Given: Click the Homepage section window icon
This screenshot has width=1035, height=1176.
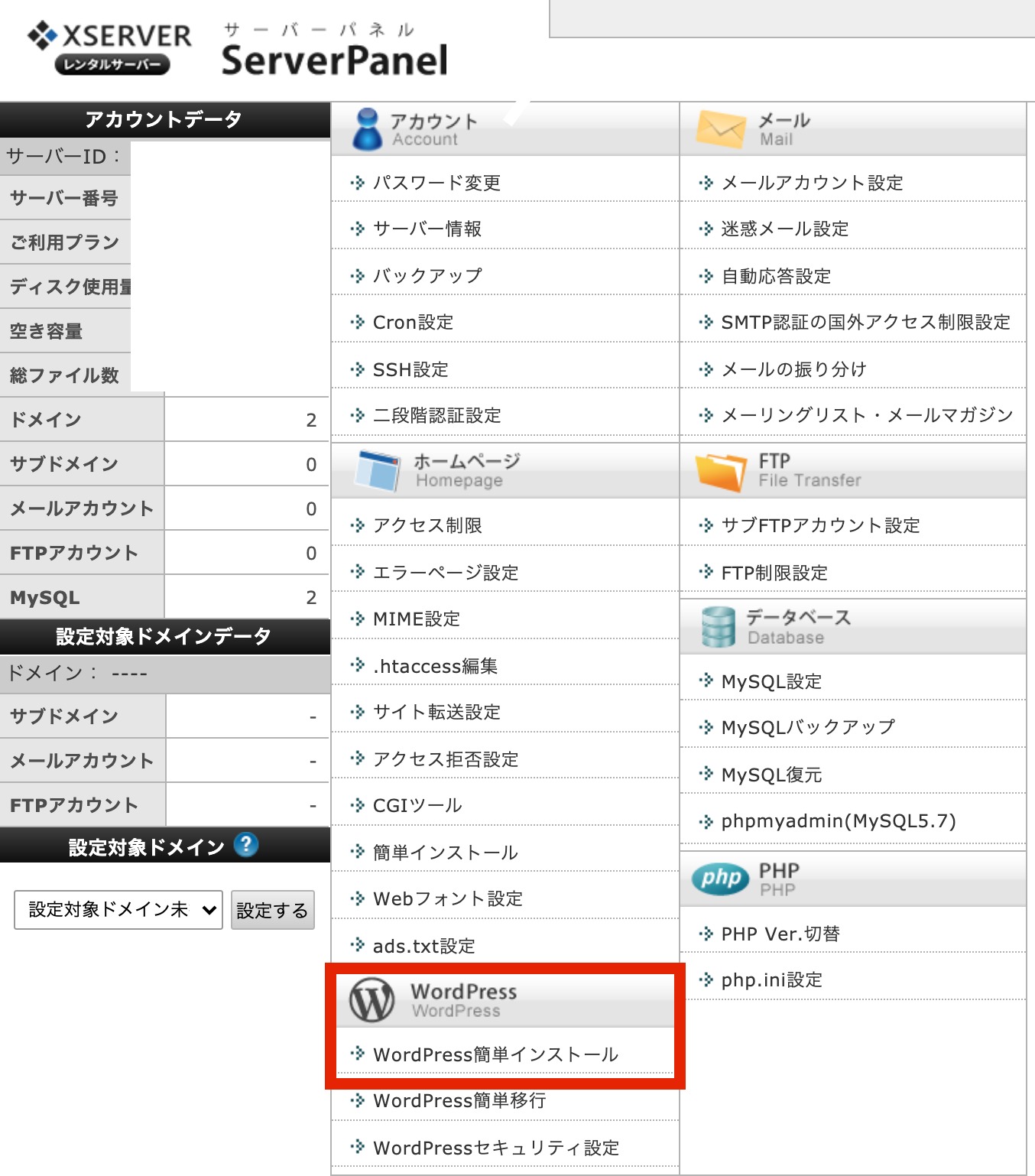Looking at the screenshot, I should point(378,470).
